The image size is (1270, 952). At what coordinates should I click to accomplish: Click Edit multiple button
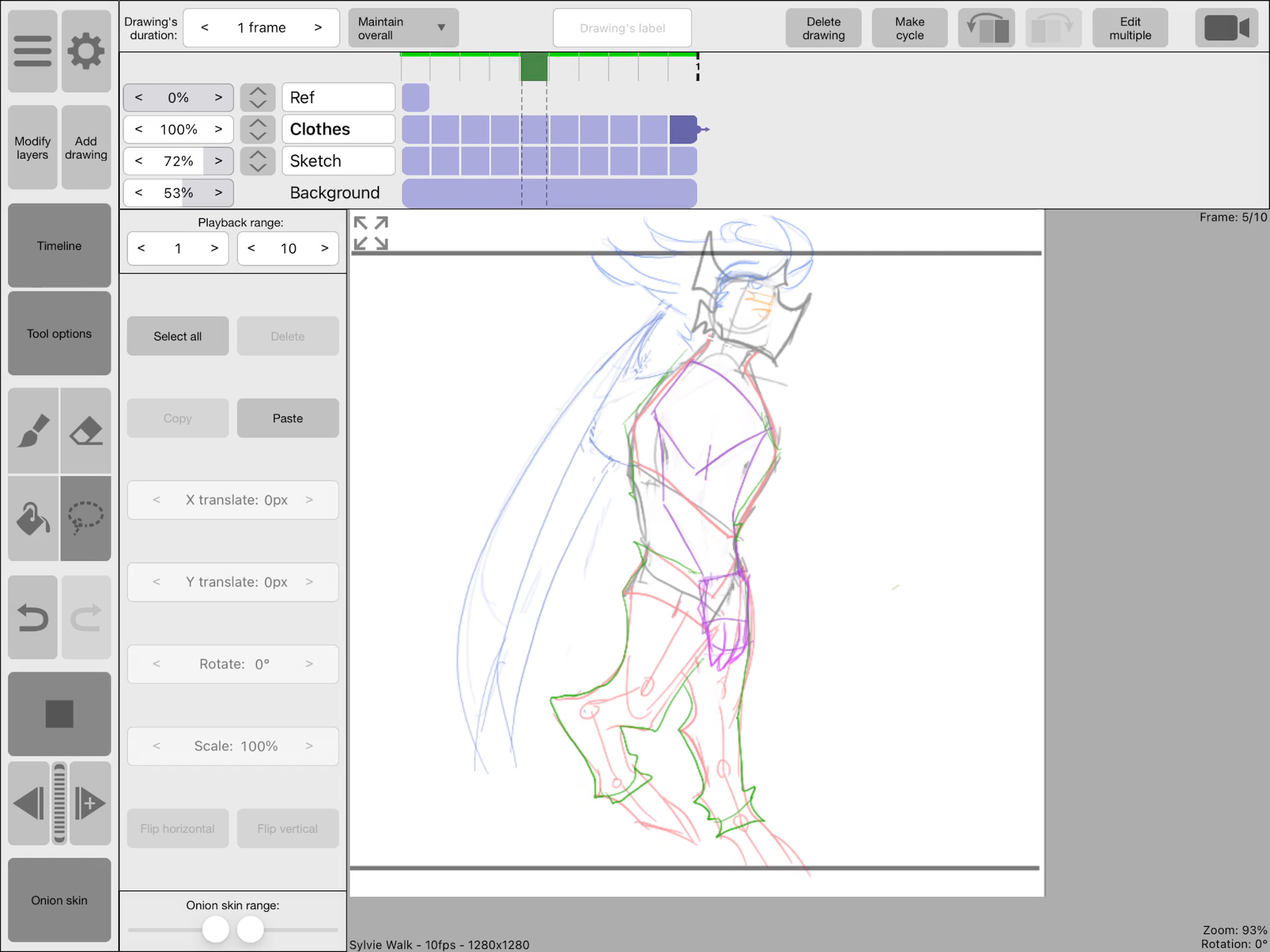coord(1130,28)
